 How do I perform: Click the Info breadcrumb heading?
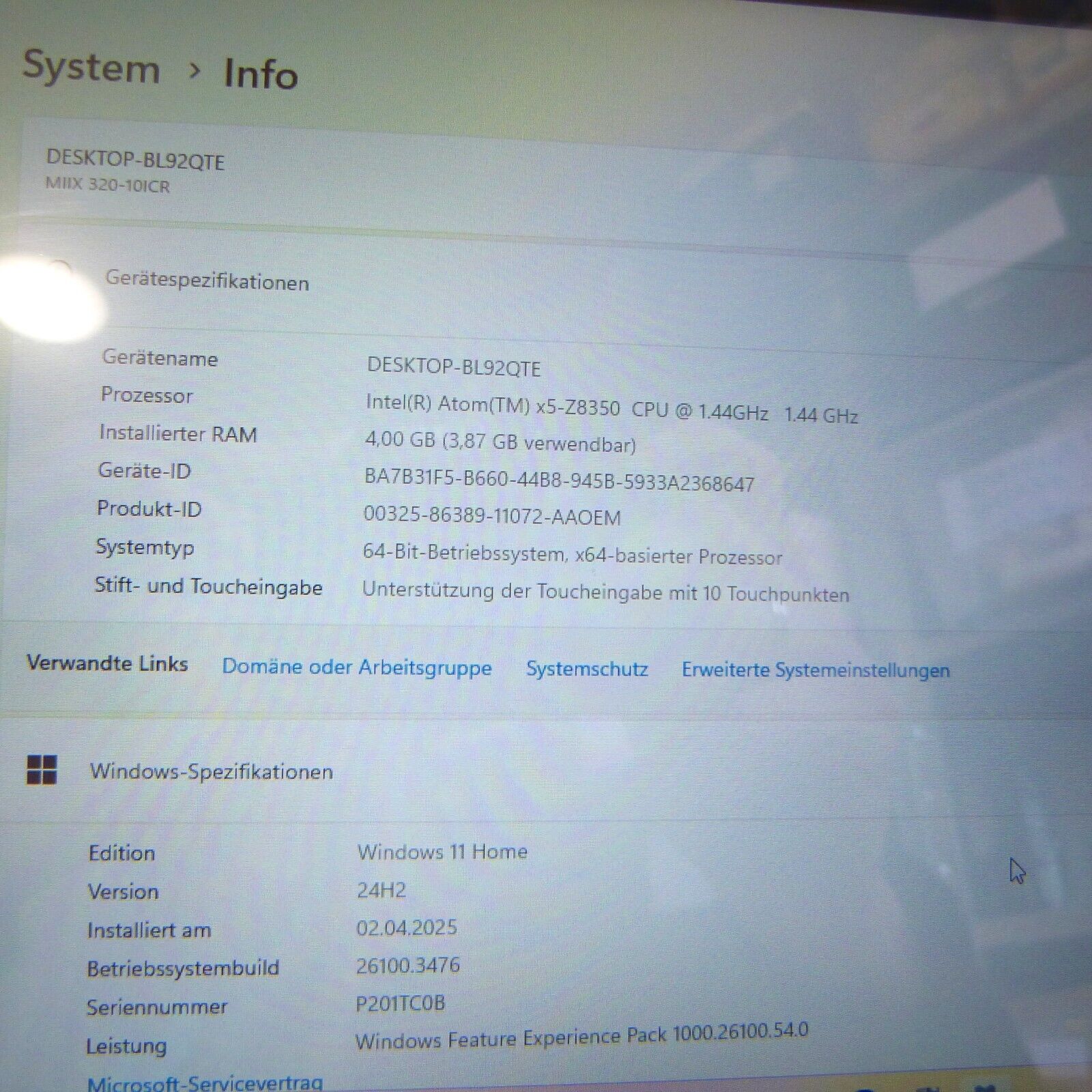click(261, 74)
